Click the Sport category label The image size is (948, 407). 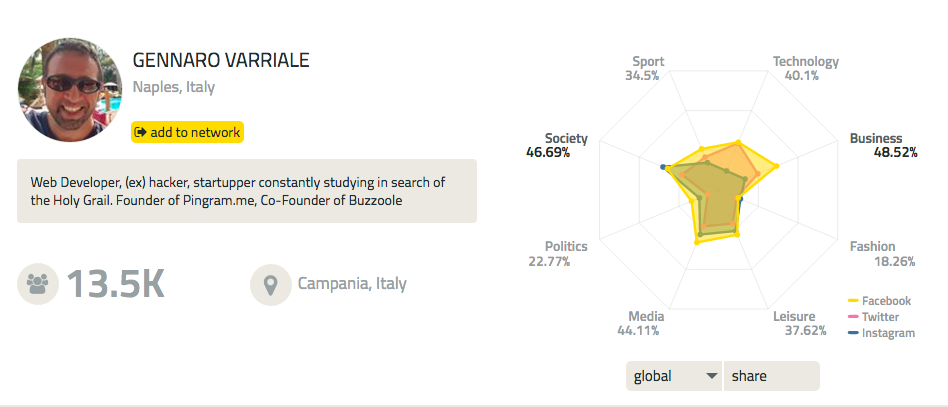pyautogui.click(x=647, y=62)
